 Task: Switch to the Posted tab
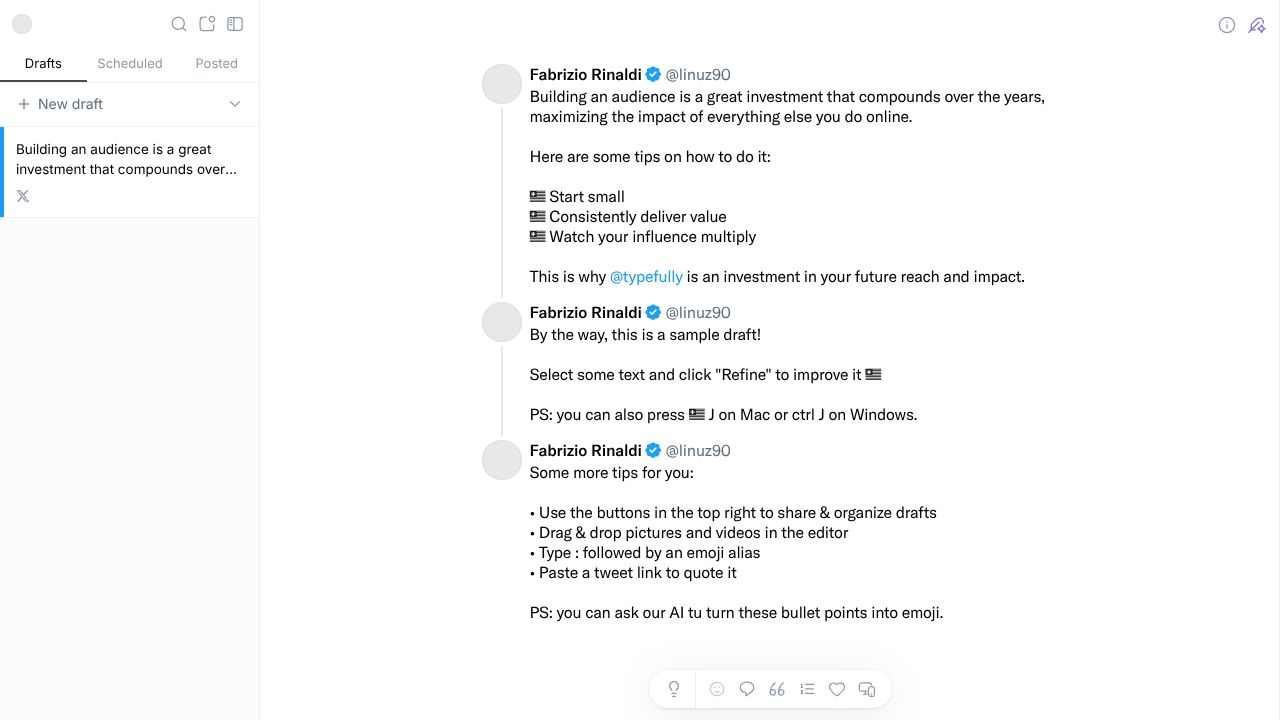point(216,63)
